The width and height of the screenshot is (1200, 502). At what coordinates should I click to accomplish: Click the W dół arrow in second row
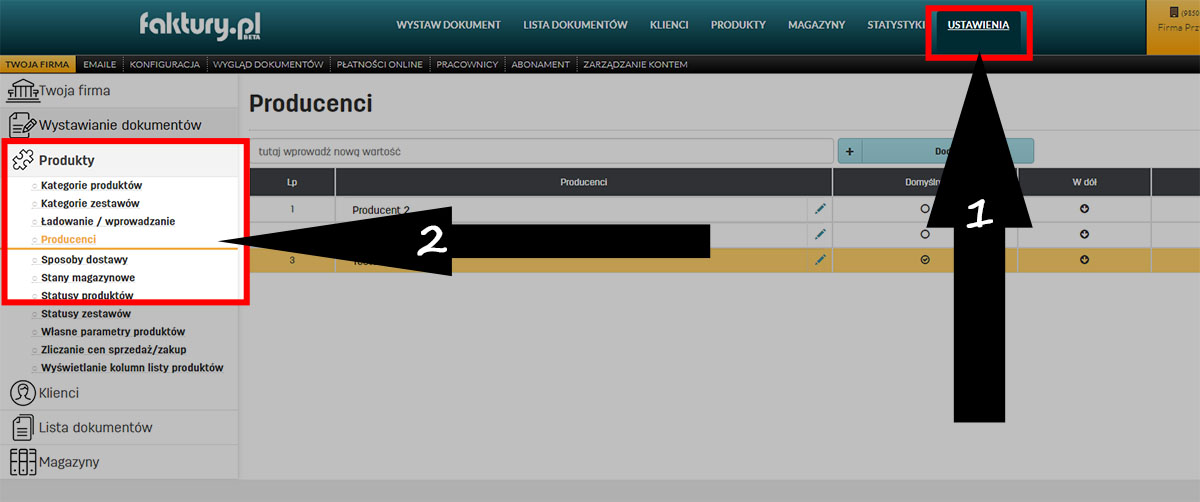(1084, 234)
